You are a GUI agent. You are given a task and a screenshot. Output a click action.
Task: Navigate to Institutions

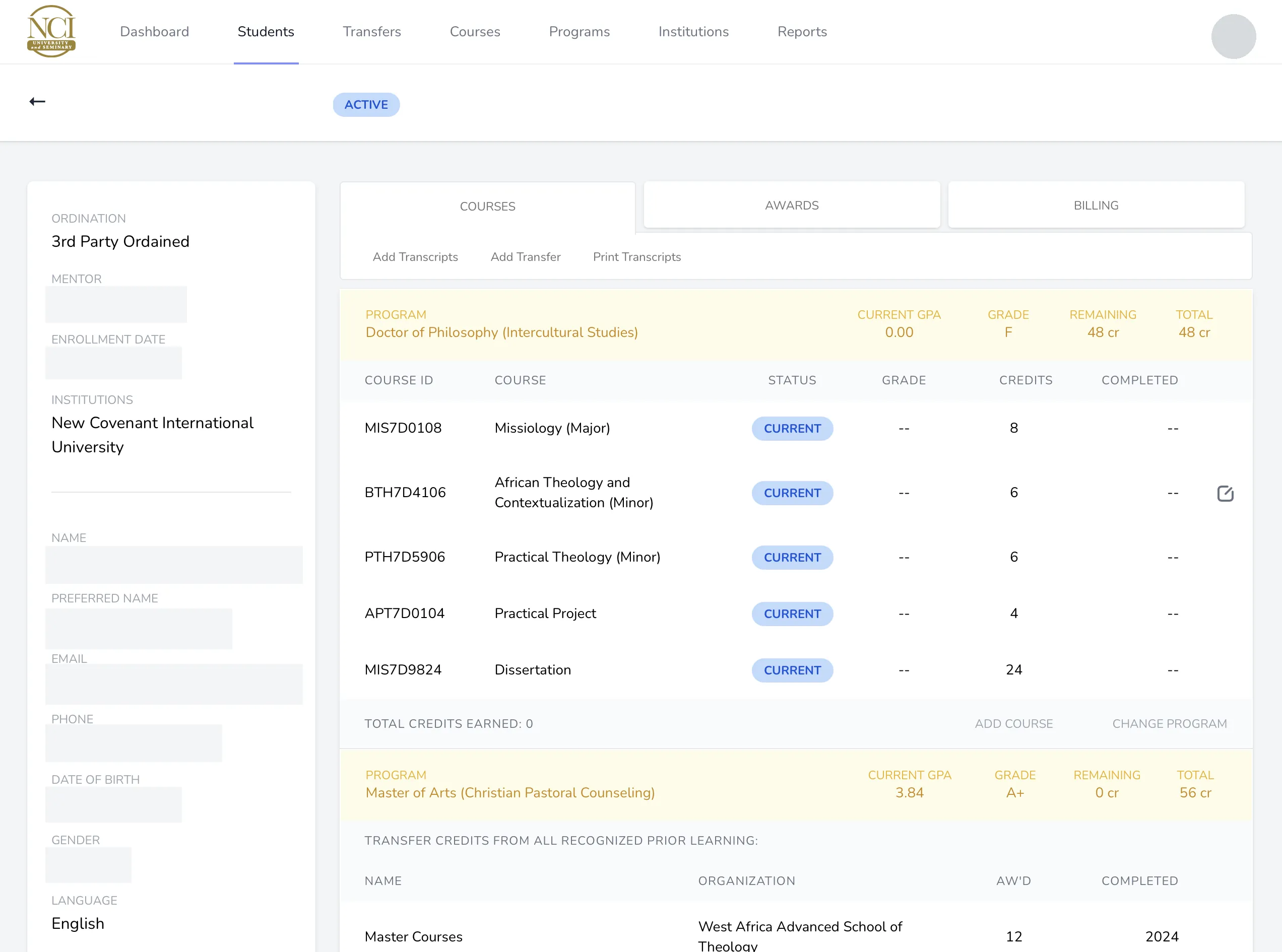pos(693,32)
